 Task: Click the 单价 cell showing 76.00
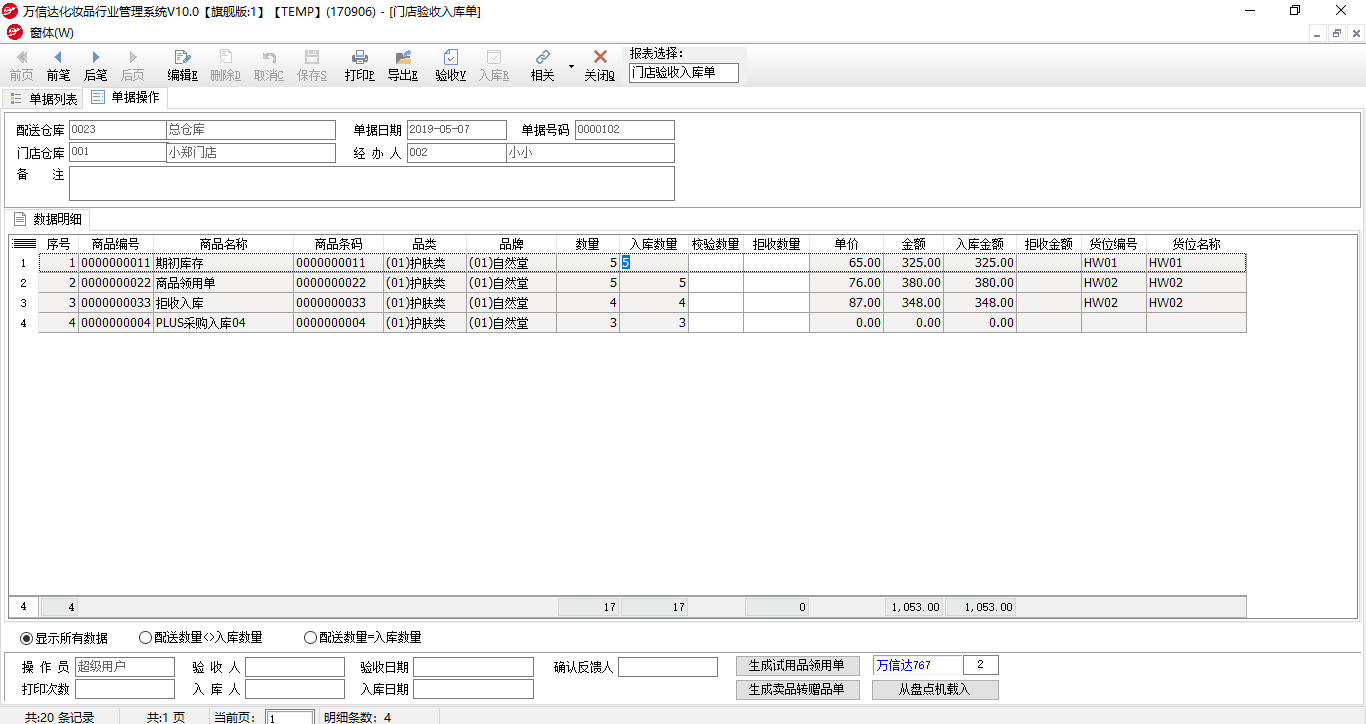tap(846, 283)
